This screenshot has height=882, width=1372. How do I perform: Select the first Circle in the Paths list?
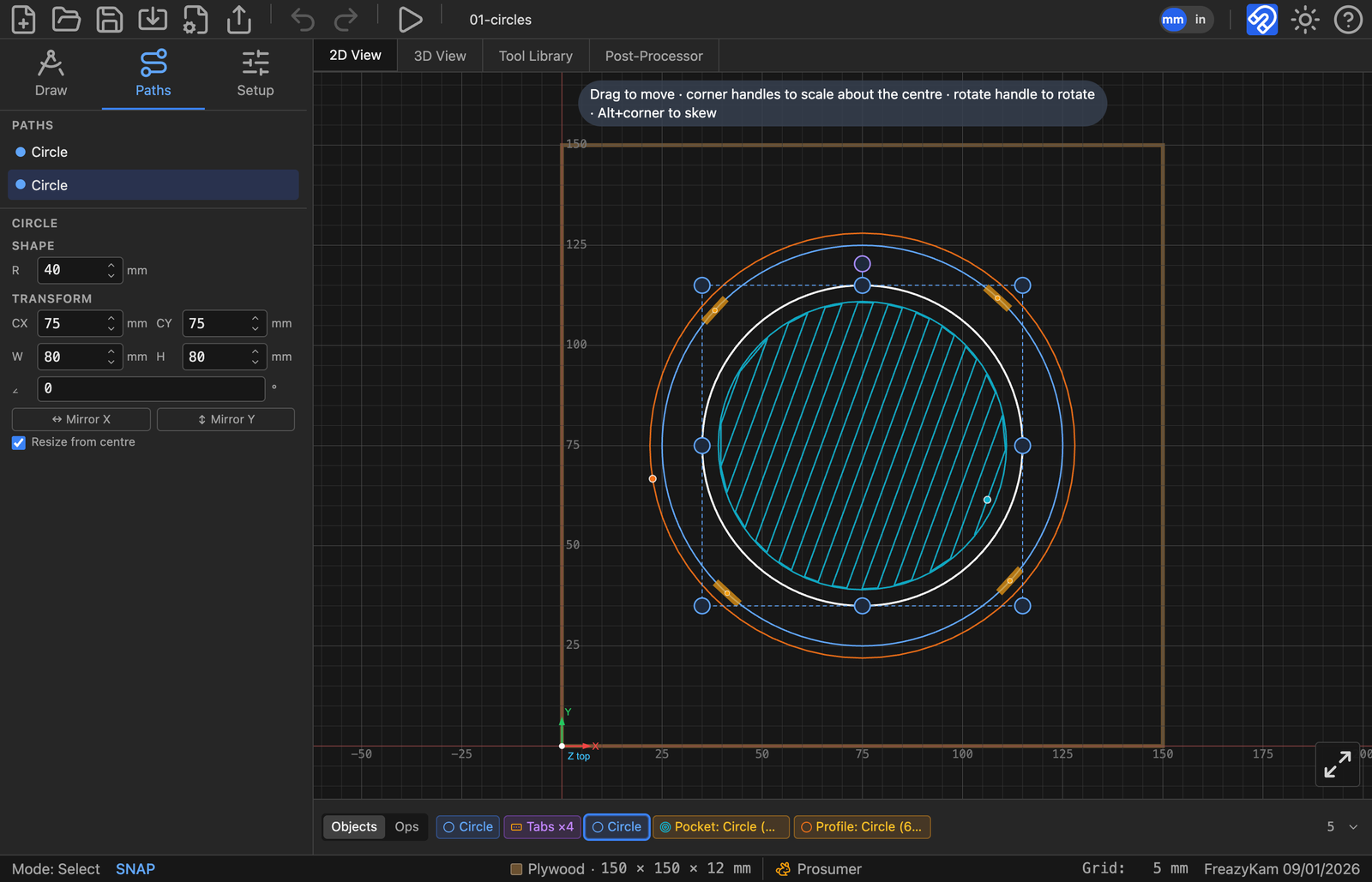(153, 152)
